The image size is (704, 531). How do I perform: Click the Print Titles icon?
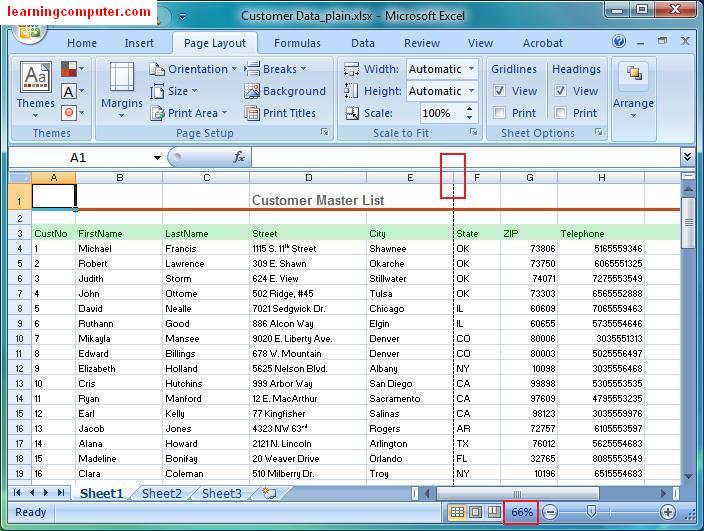click(x=252, y=113)
